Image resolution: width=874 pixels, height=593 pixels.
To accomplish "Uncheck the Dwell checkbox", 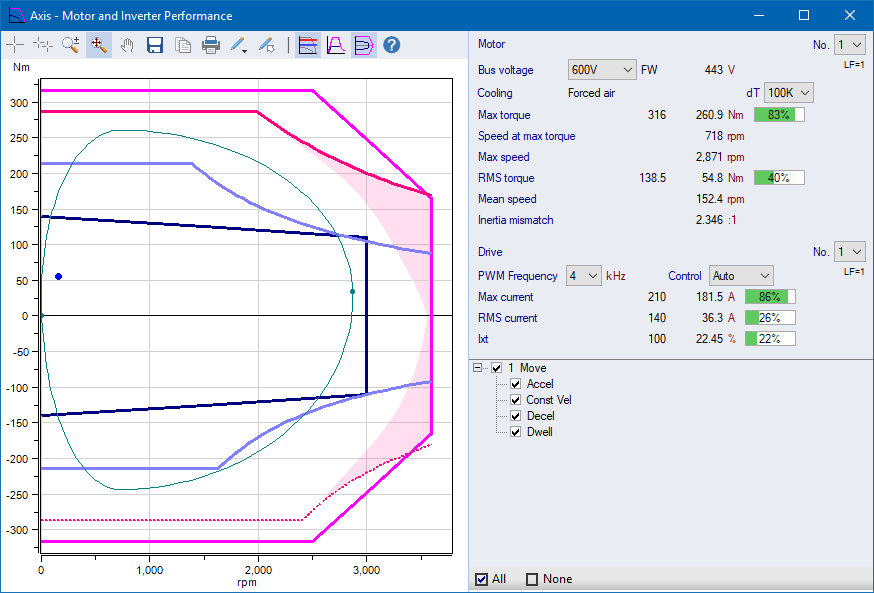I will [x=516, y=432].
